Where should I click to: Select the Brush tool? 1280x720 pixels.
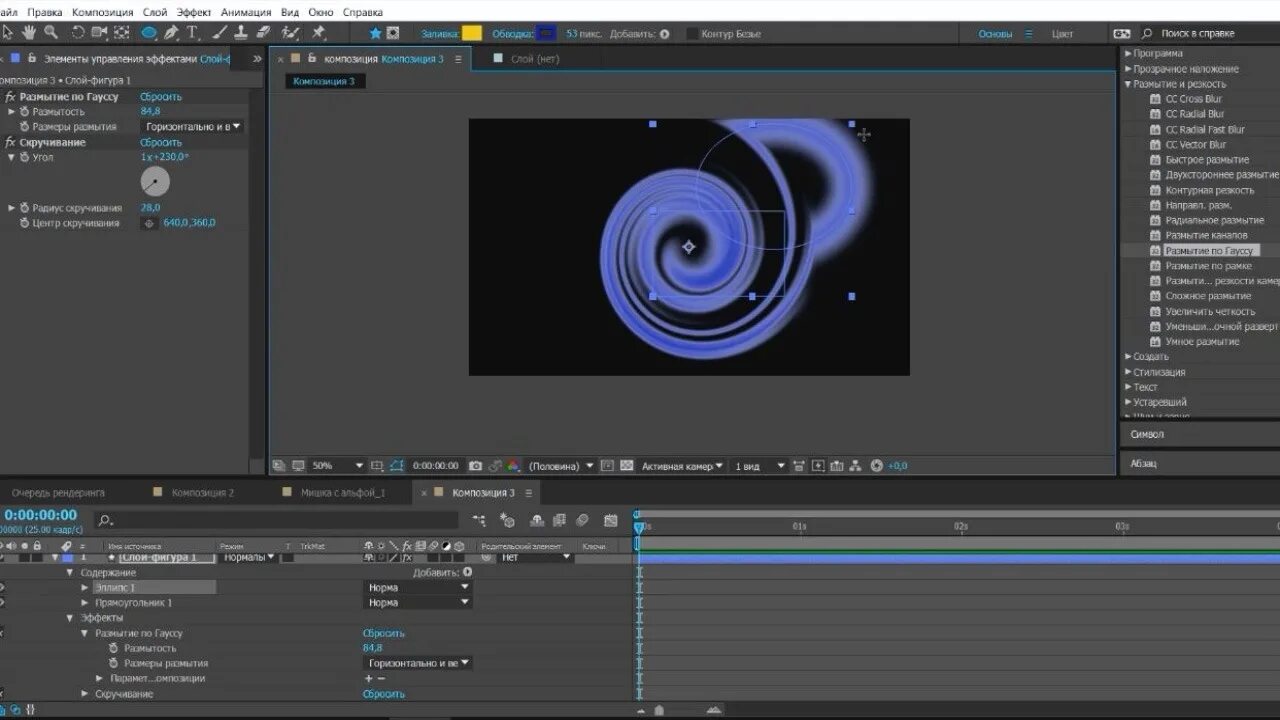219,33
